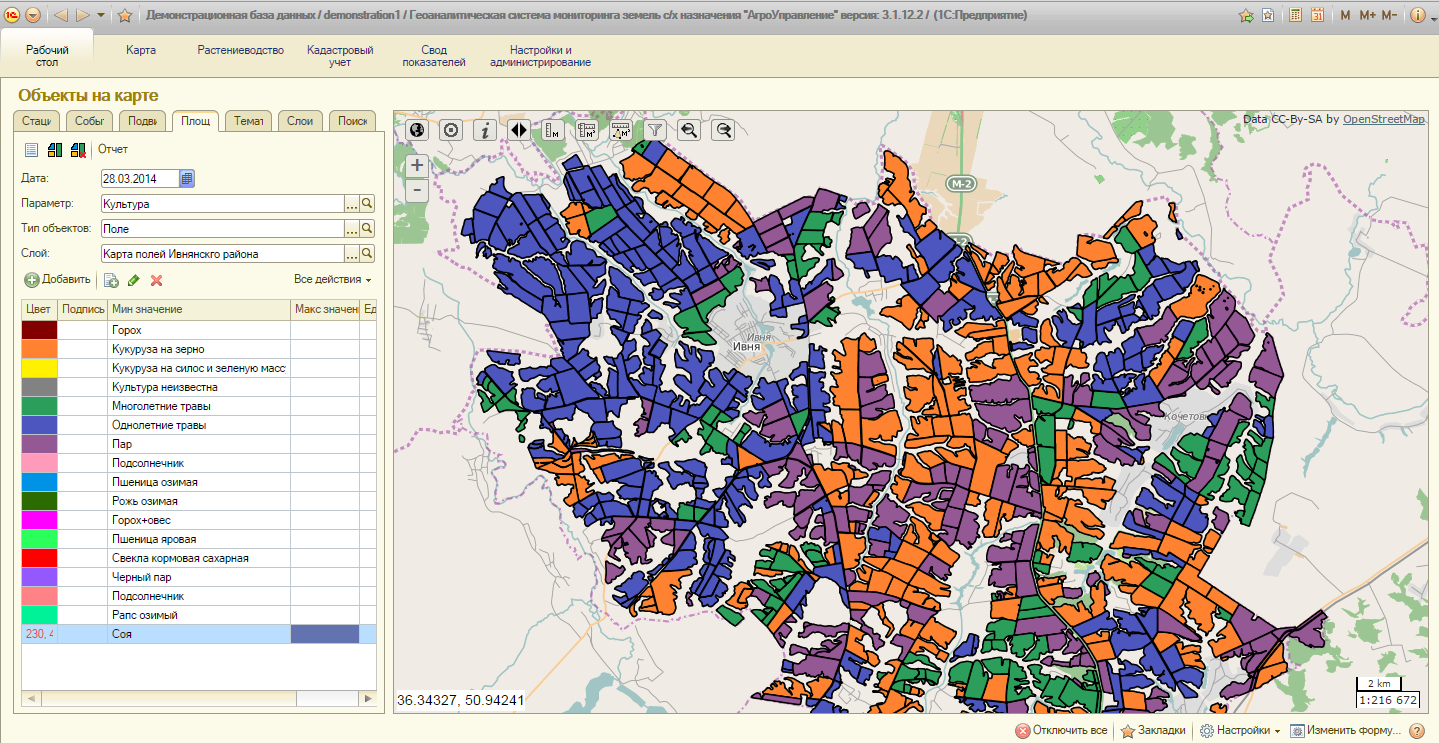Open the calculator icon in title bar
Image resolution: width=1439 pixels, height=743 pixels.
coord(1296,15)
